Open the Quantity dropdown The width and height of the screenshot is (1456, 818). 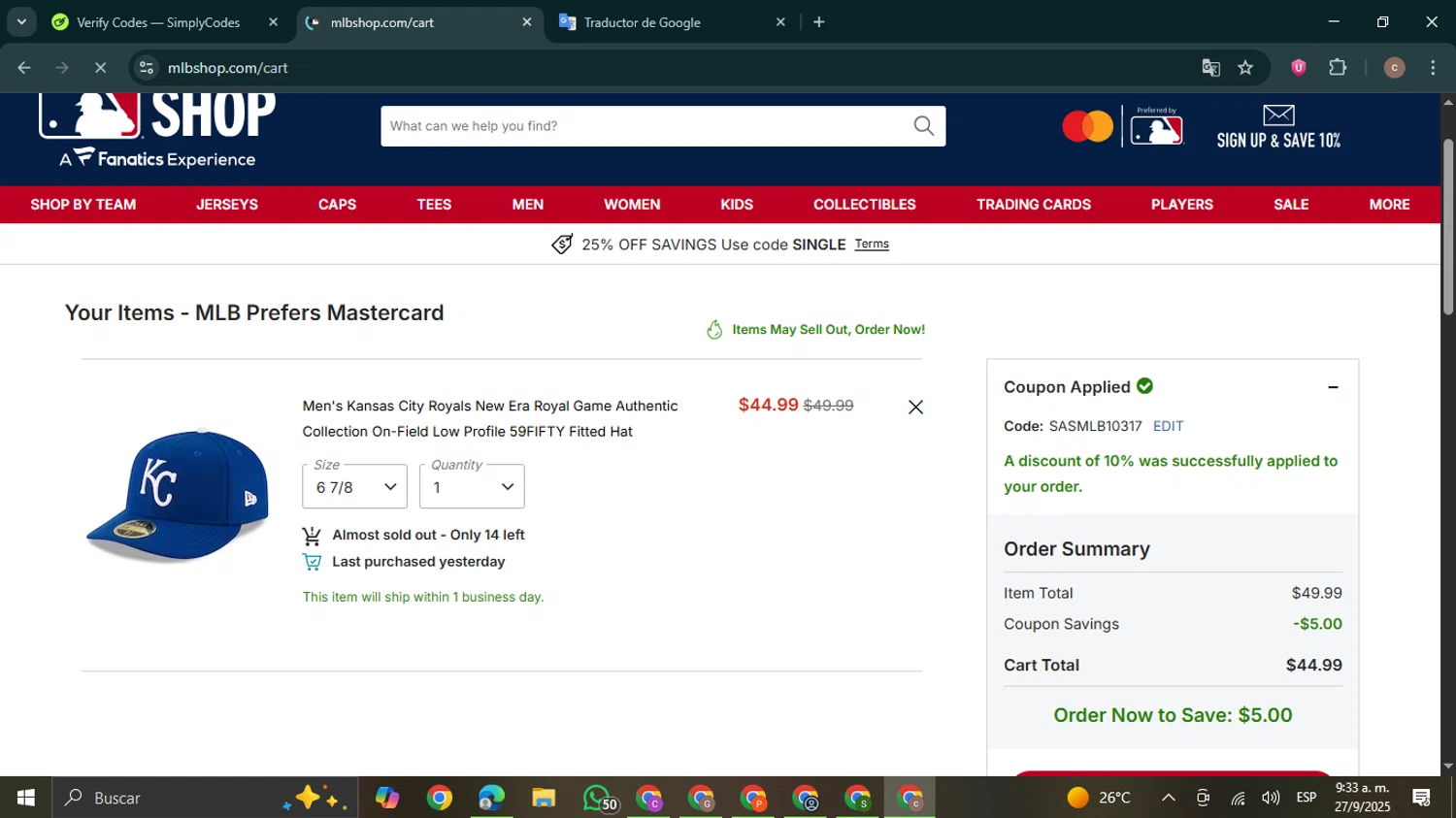[472, 486]
